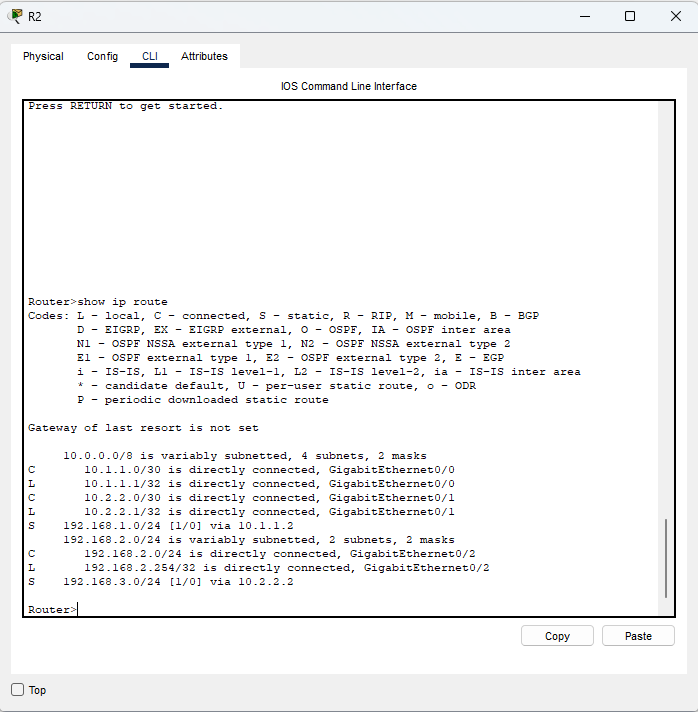
Task: Click the R2 Packet Tracer window icon
Action: point(15,16)
